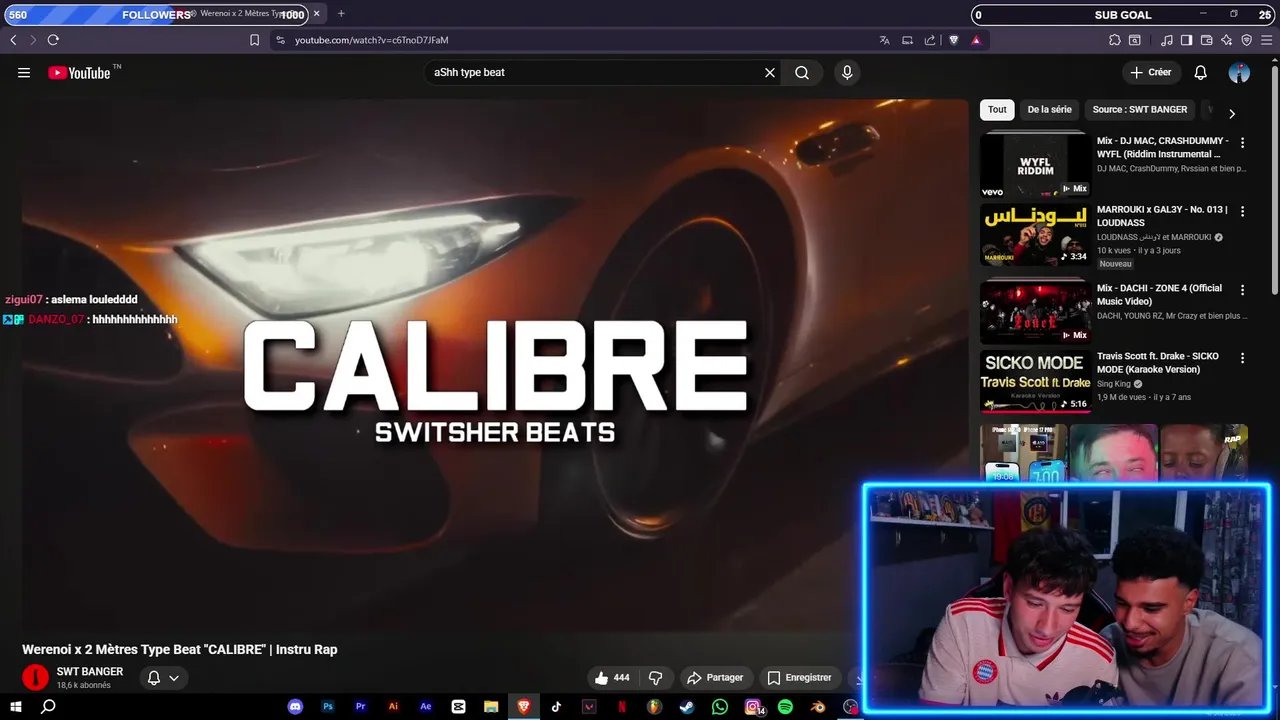Open options for SICKO MODE karaoke video
Viewport: 1280px width, 720px height.
[x=1243, y=358]
